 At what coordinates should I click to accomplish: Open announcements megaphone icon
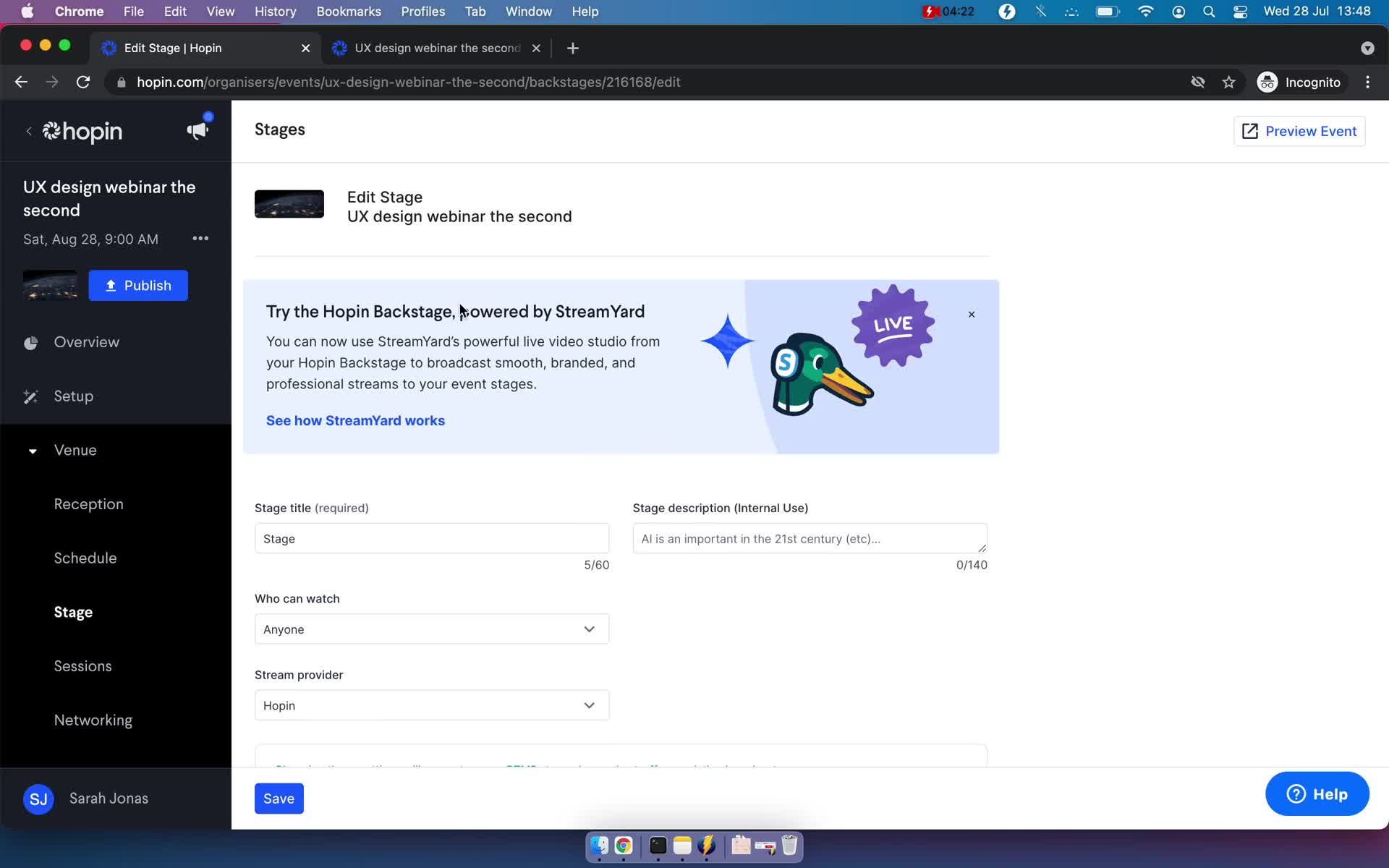tap(197, 131)
